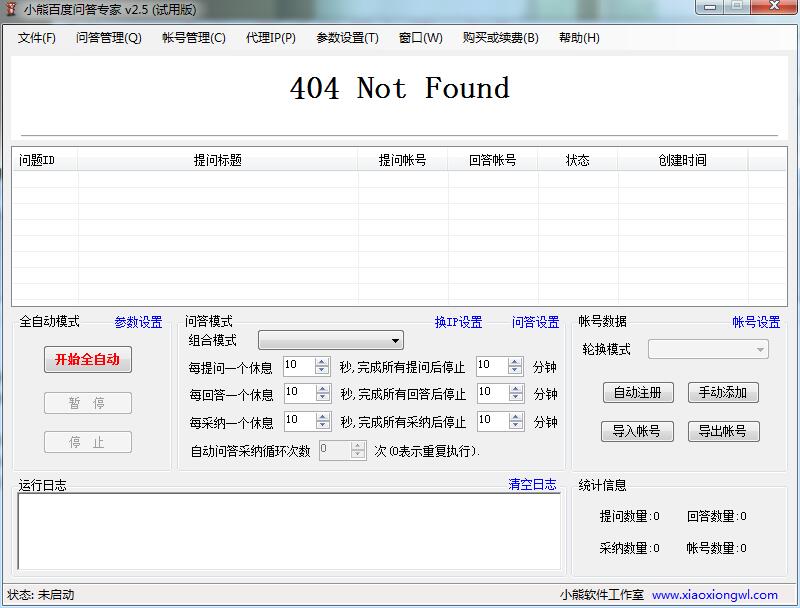Click the 暂停 pause button
The image size is (800, 608).
(87, 403)
